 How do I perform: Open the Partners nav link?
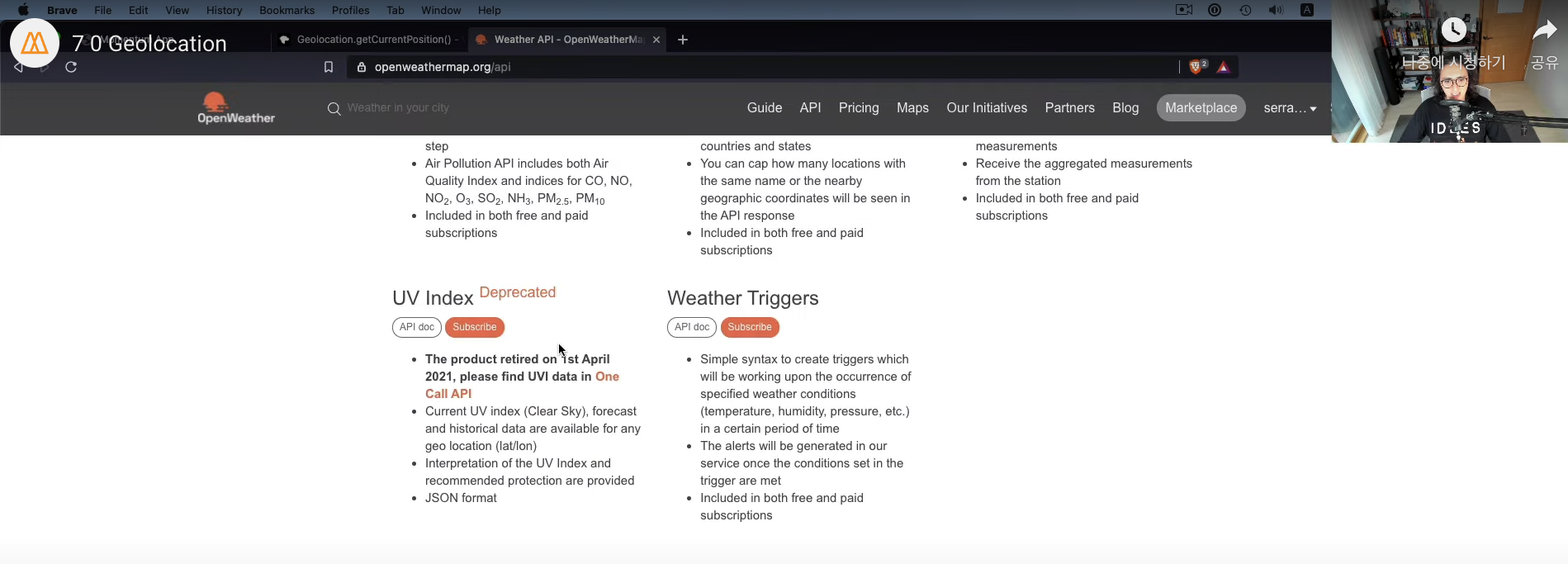pos(1069,107)
